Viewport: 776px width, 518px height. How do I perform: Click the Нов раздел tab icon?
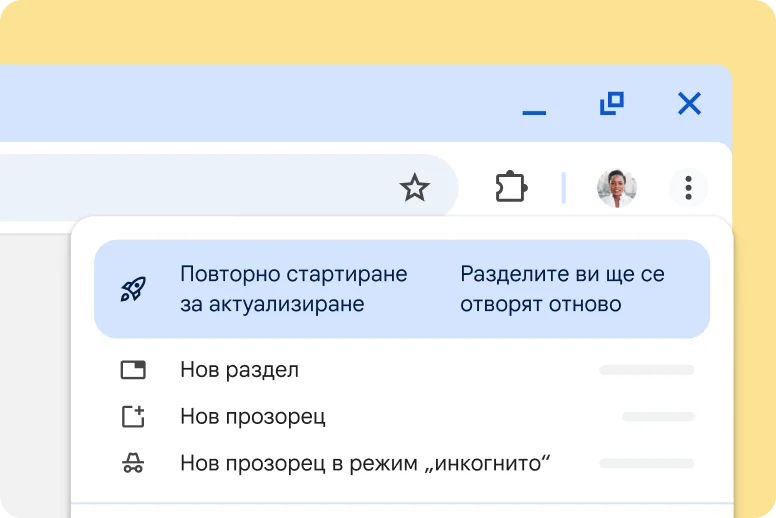(x=133, y=370)
